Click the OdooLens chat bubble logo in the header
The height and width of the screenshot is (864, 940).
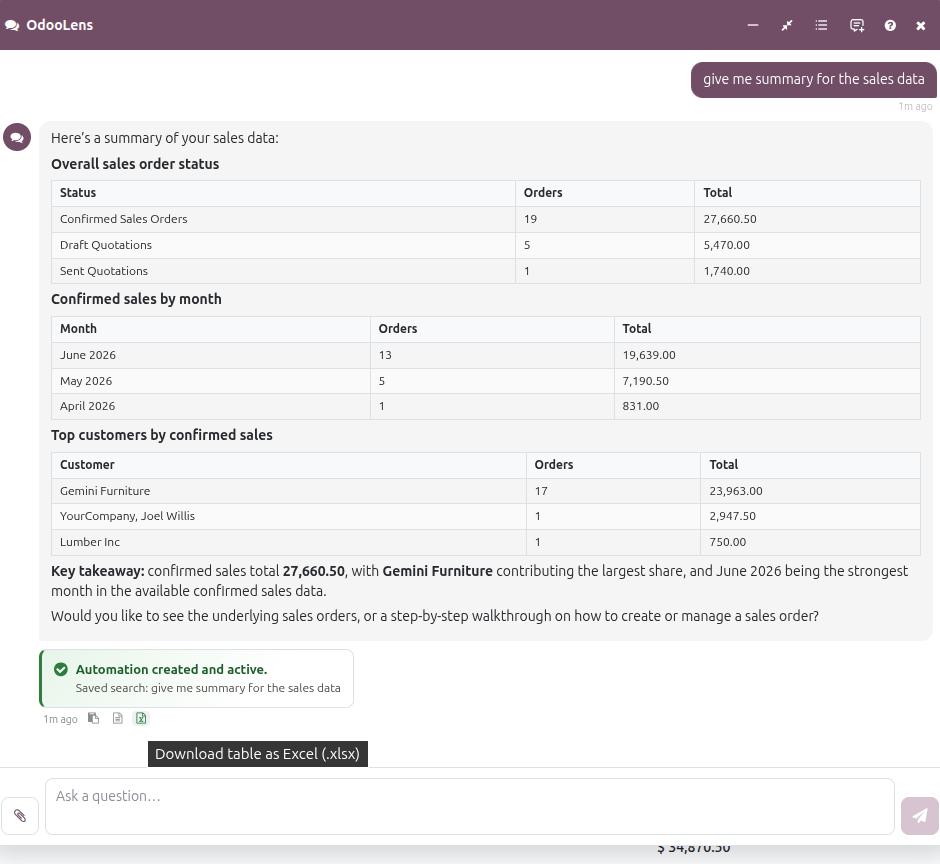click(x=12, y=25)
